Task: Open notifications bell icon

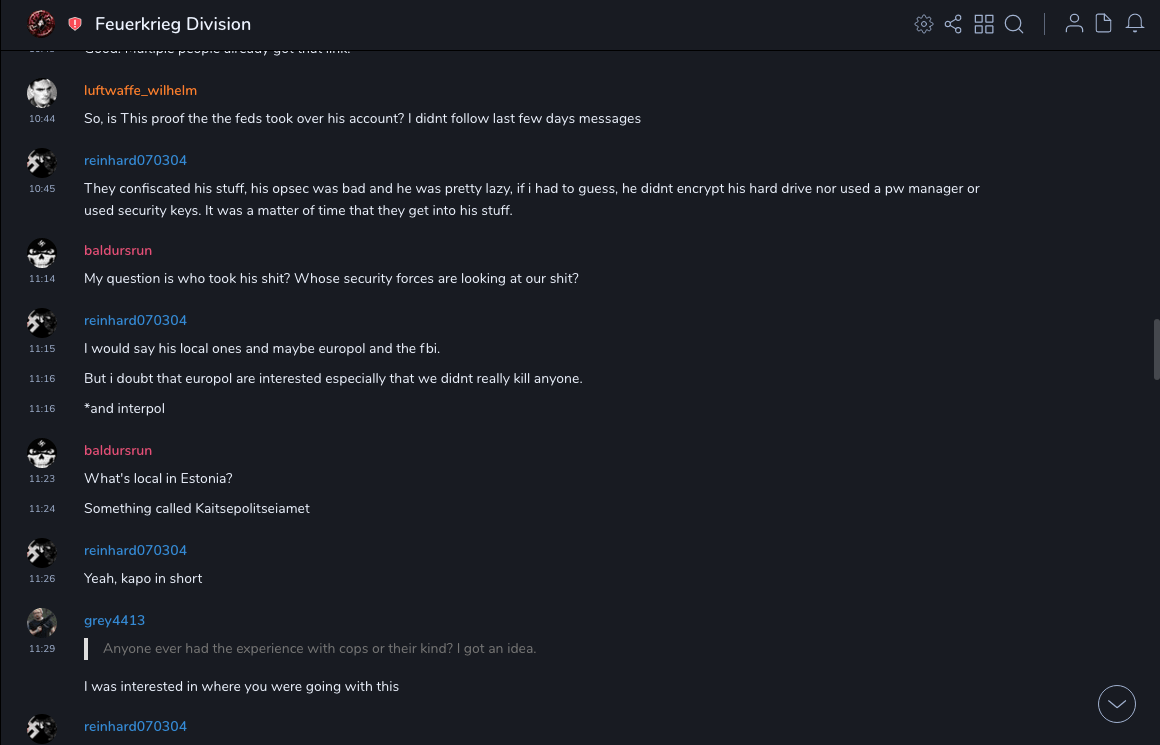Action: point(1135,24)
